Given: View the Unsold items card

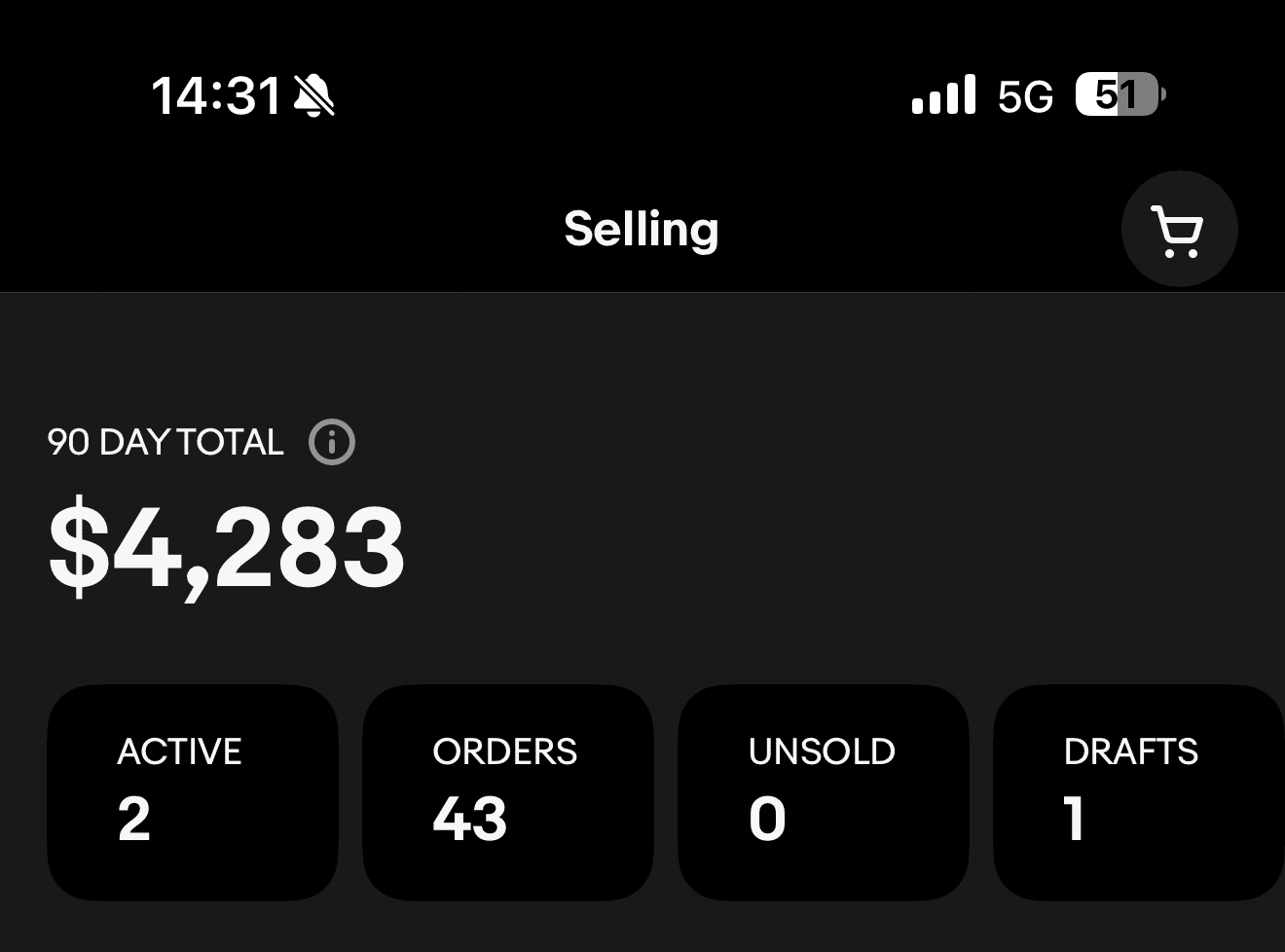Looking at the screenshot, I should coord(823,792).
